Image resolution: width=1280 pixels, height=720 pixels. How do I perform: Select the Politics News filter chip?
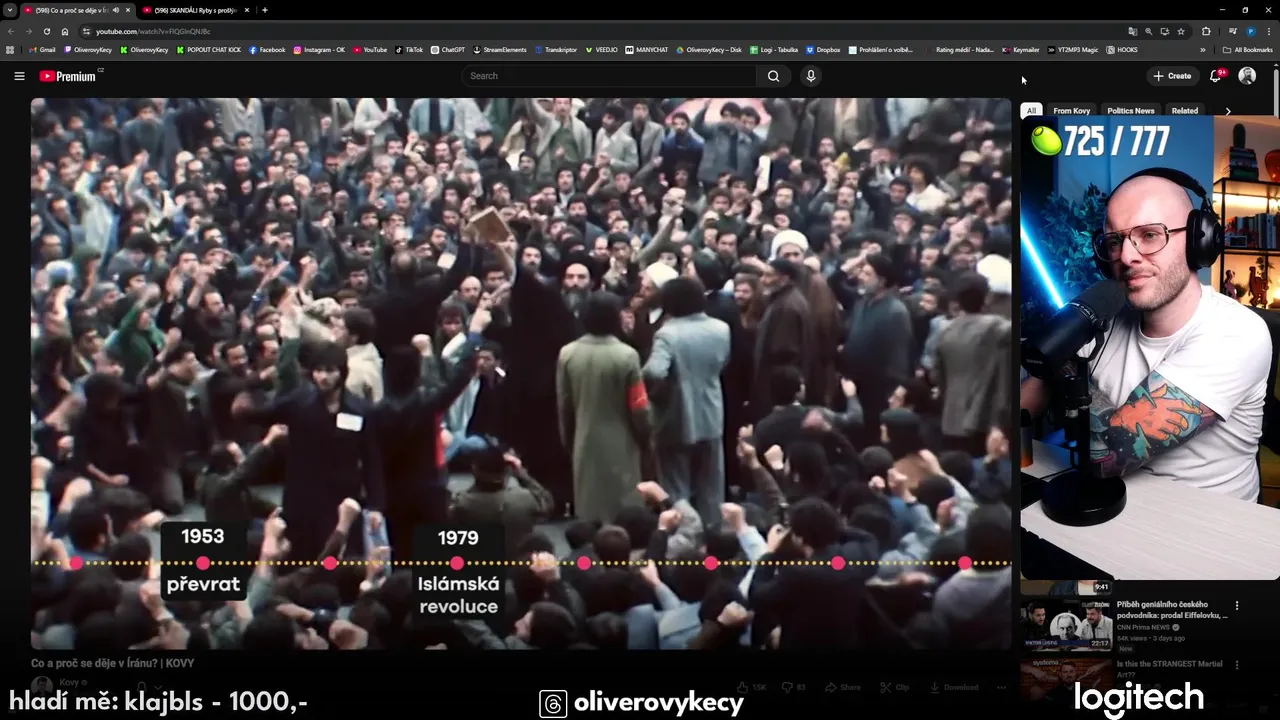[x=1130, y=111]
